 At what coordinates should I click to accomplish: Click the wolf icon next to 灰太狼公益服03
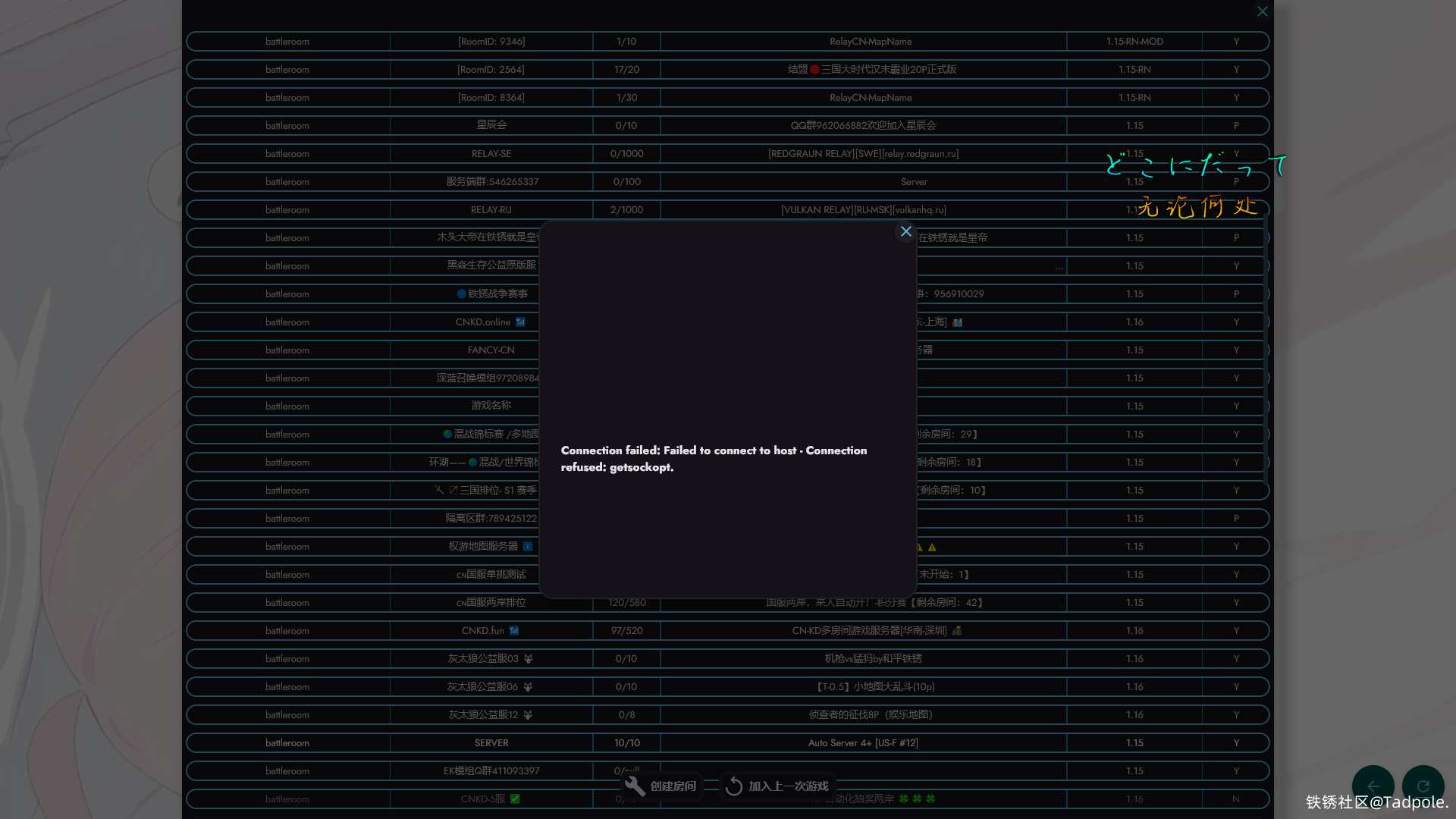point(529,659)
